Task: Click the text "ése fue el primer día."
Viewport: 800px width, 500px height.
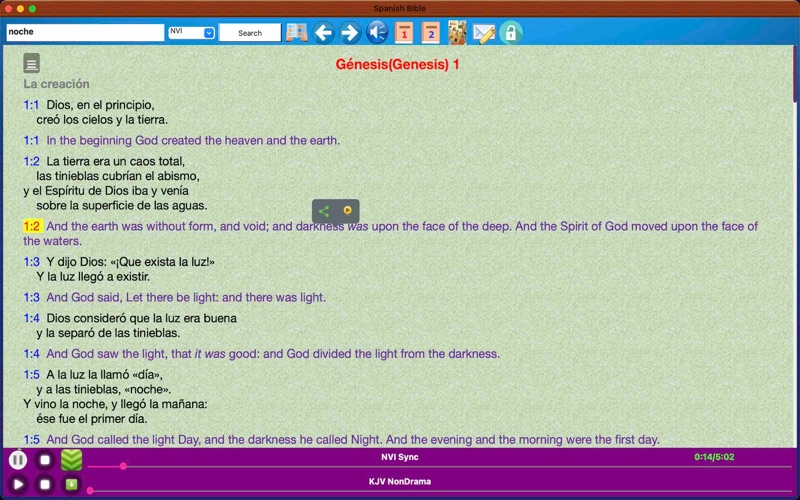Action: click(92, 419)
